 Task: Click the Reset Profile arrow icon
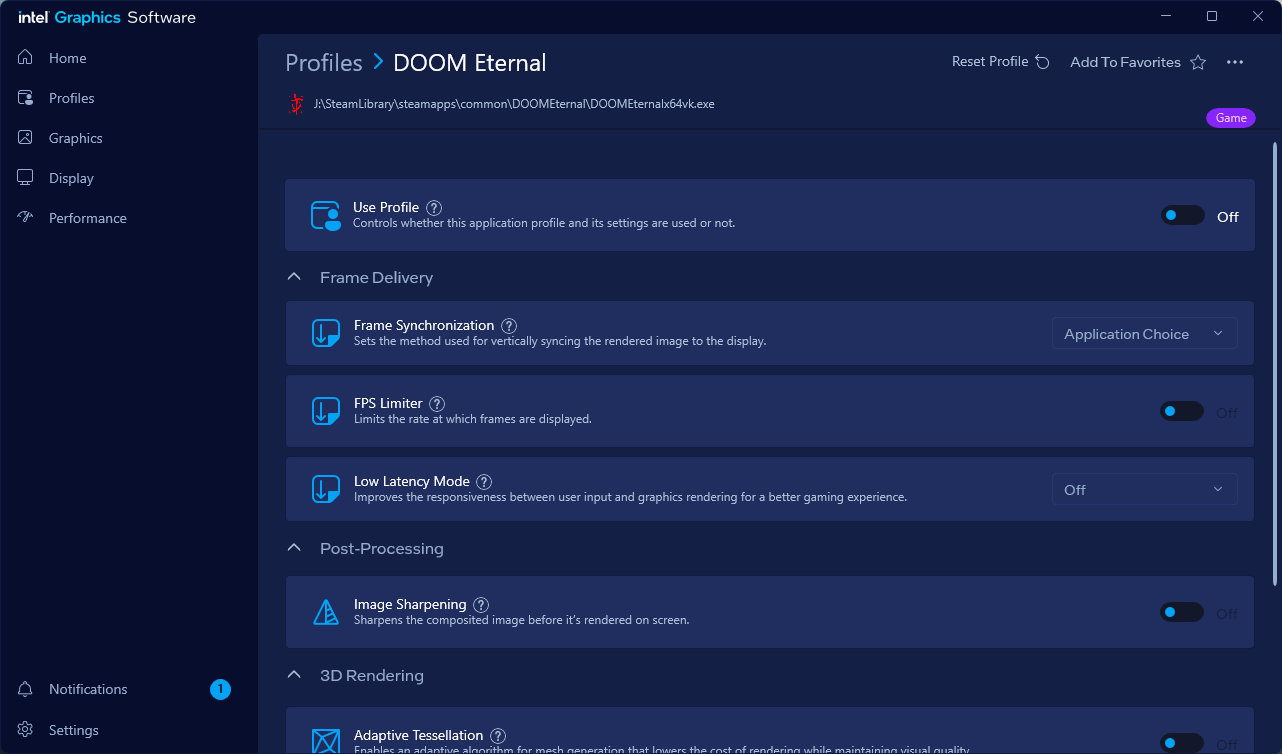coord(1043,62)
